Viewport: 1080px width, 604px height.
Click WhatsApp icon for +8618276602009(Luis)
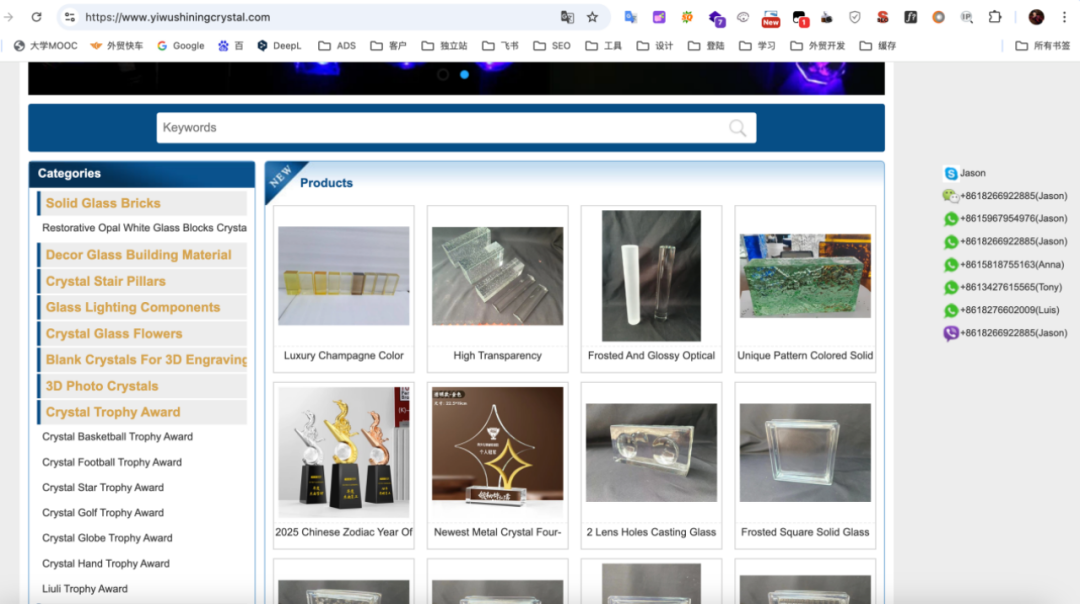pos(951,311)
